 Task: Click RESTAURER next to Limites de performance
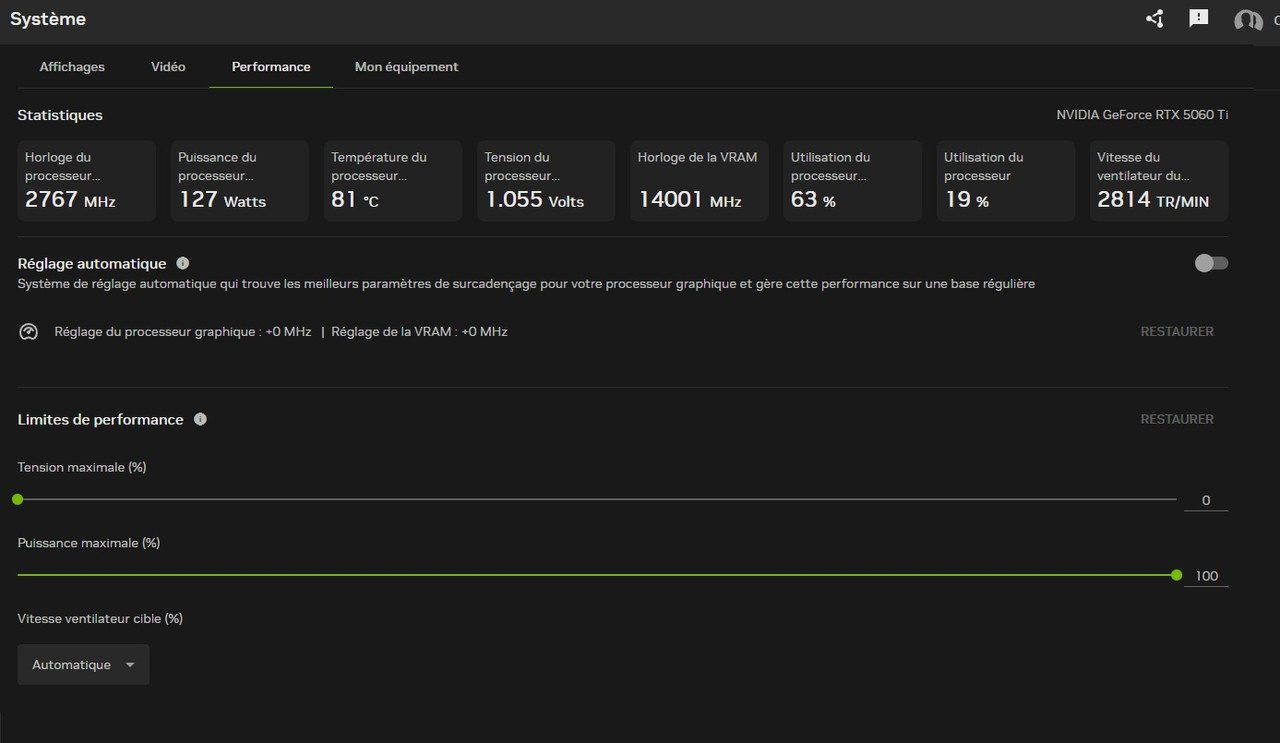[x=1177, y=419]
